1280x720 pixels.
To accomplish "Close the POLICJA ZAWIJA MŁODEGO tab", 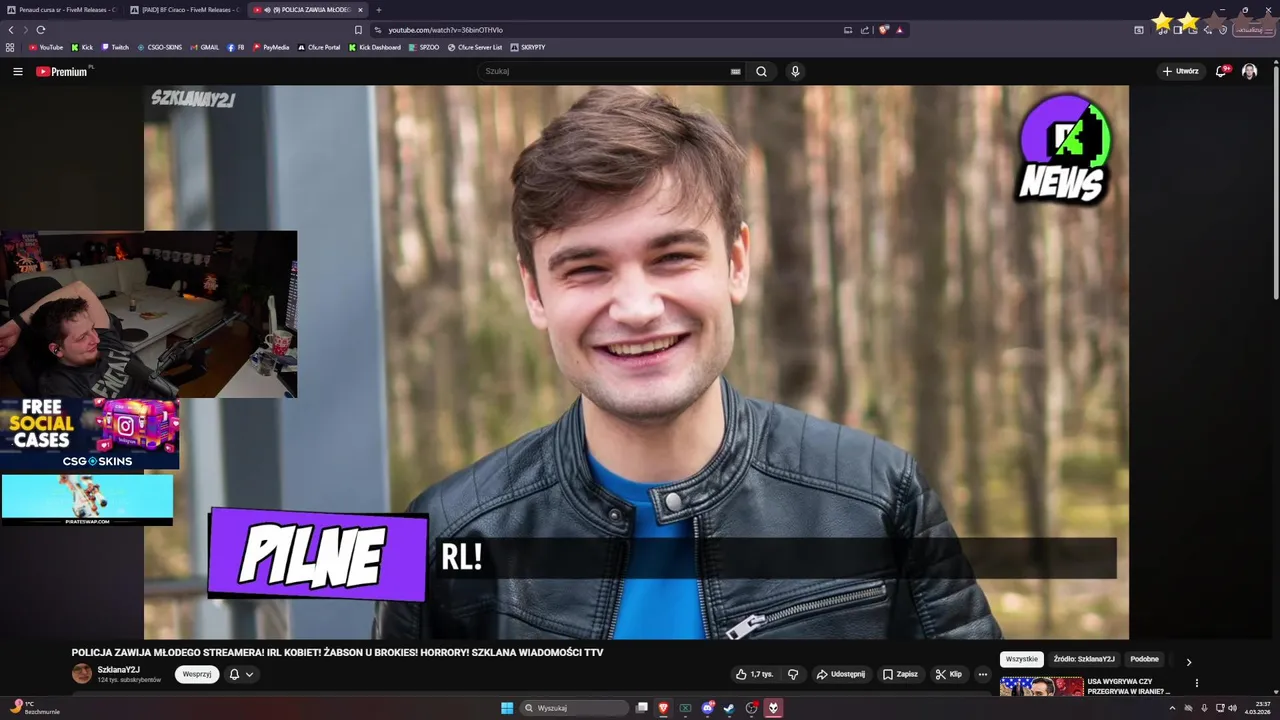I will 361,10.
